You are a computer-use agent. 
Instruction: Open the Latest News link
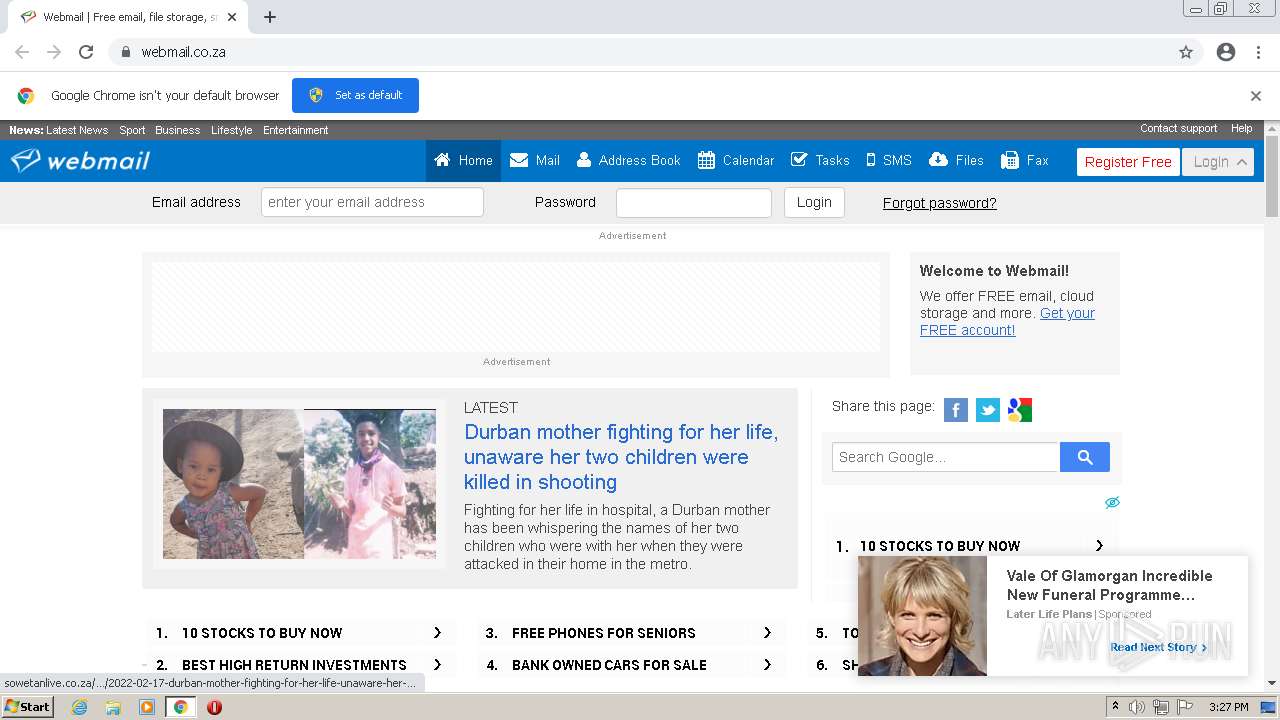pos(77,130)
